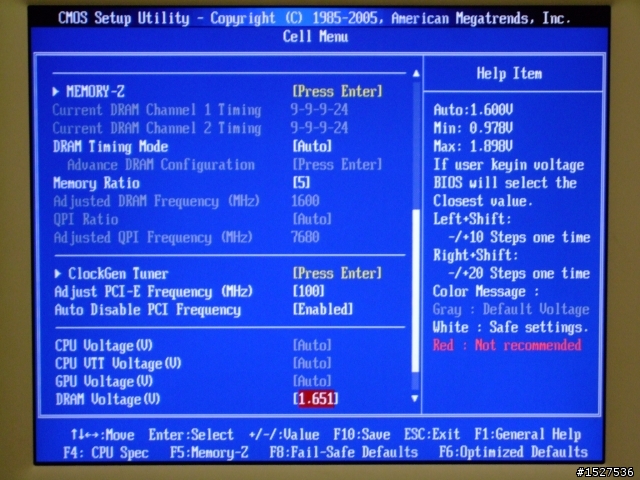Image resolution: width=640 pixels, height=480 pixels.
Task: Select the ClockGen Tuner menu label
Action: [118, 273]
